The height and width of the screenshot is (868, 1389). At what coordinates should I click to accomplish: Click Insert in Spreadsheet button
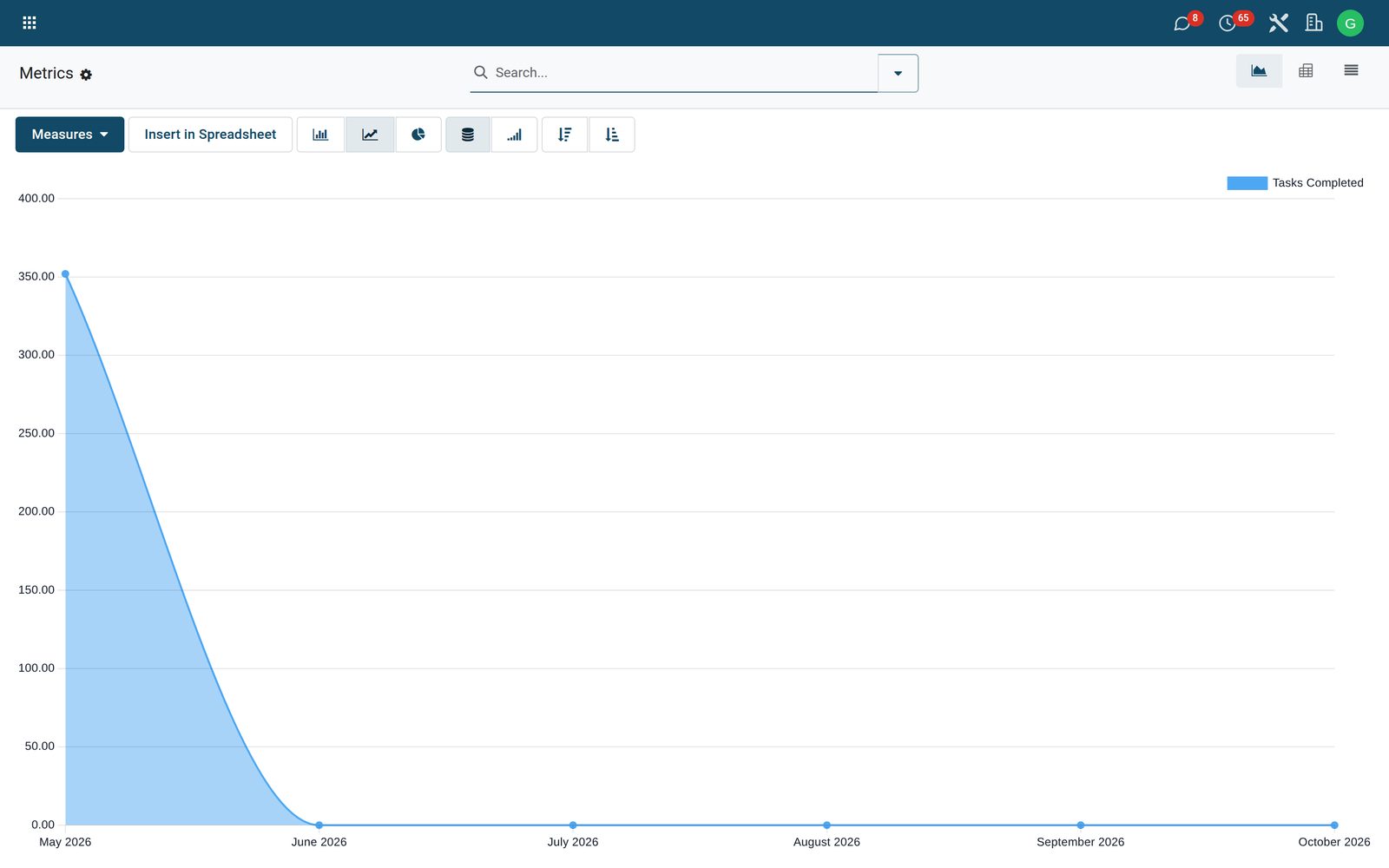(210, 135)
